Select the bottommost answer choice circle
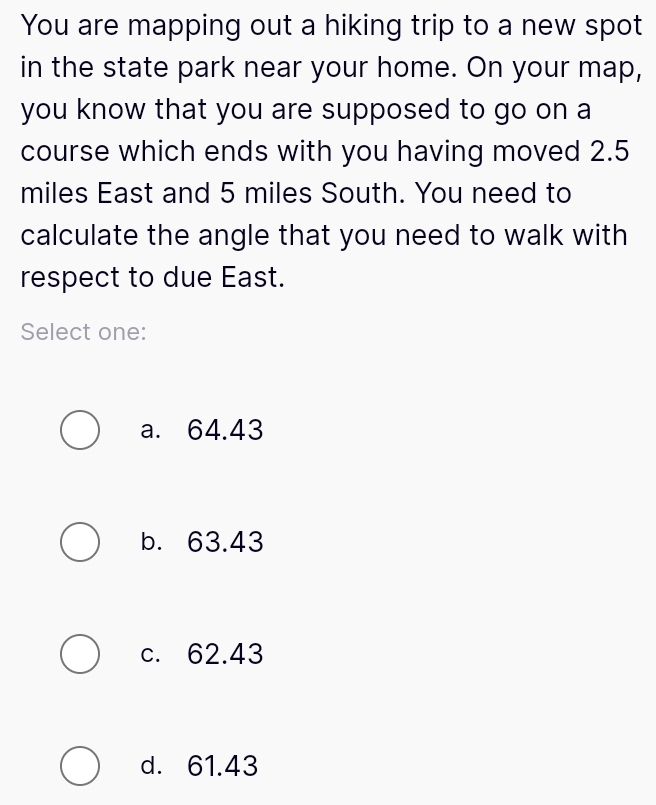This screenshot has height=805, width=656. pyautogui.click(x=79, y=766)
